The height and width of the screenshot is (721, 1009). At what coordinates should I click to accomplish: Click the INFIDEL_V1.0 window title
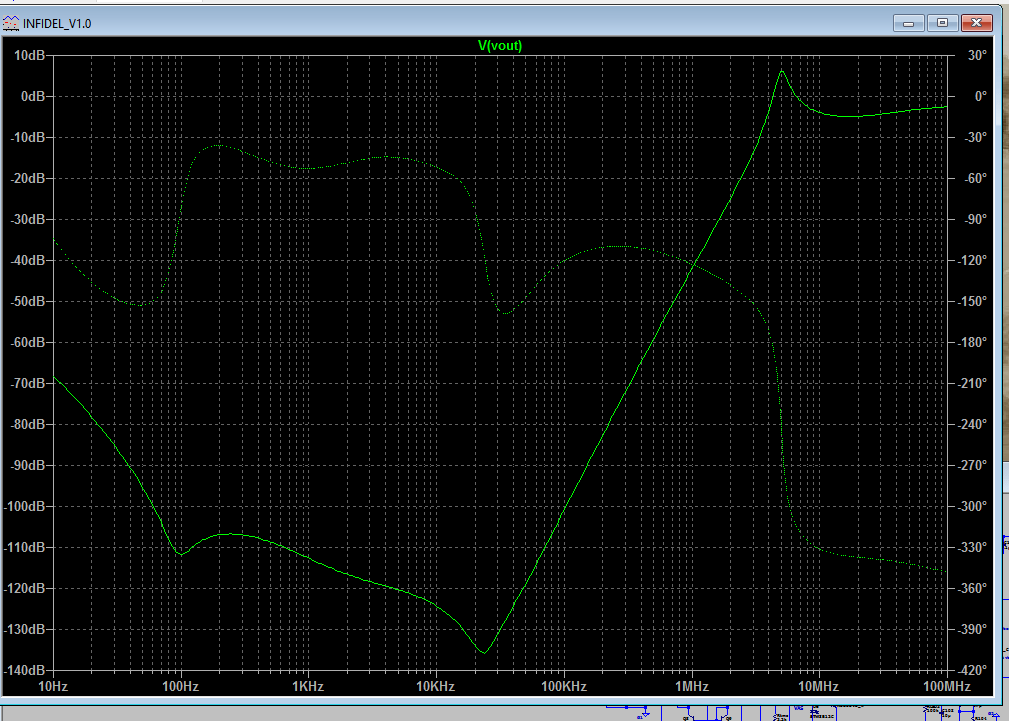point(57,24)
